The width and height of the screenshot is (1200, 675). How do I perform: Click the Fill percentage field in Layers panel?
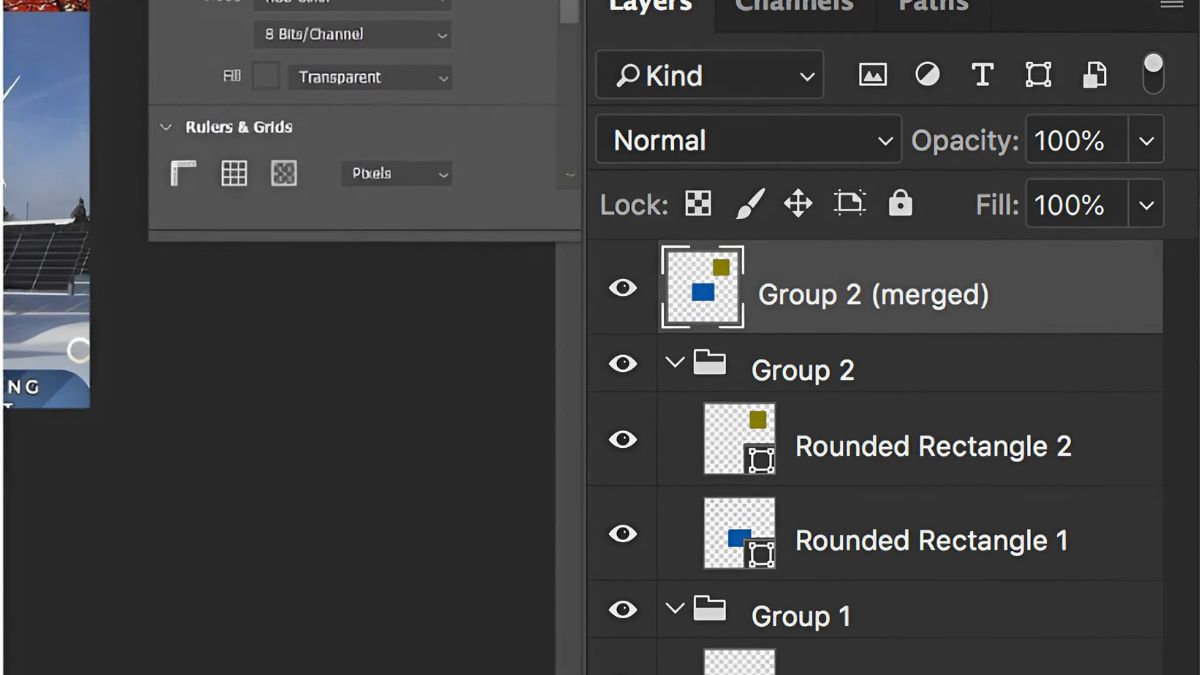pyautogui.click(x=1077, y=205)
